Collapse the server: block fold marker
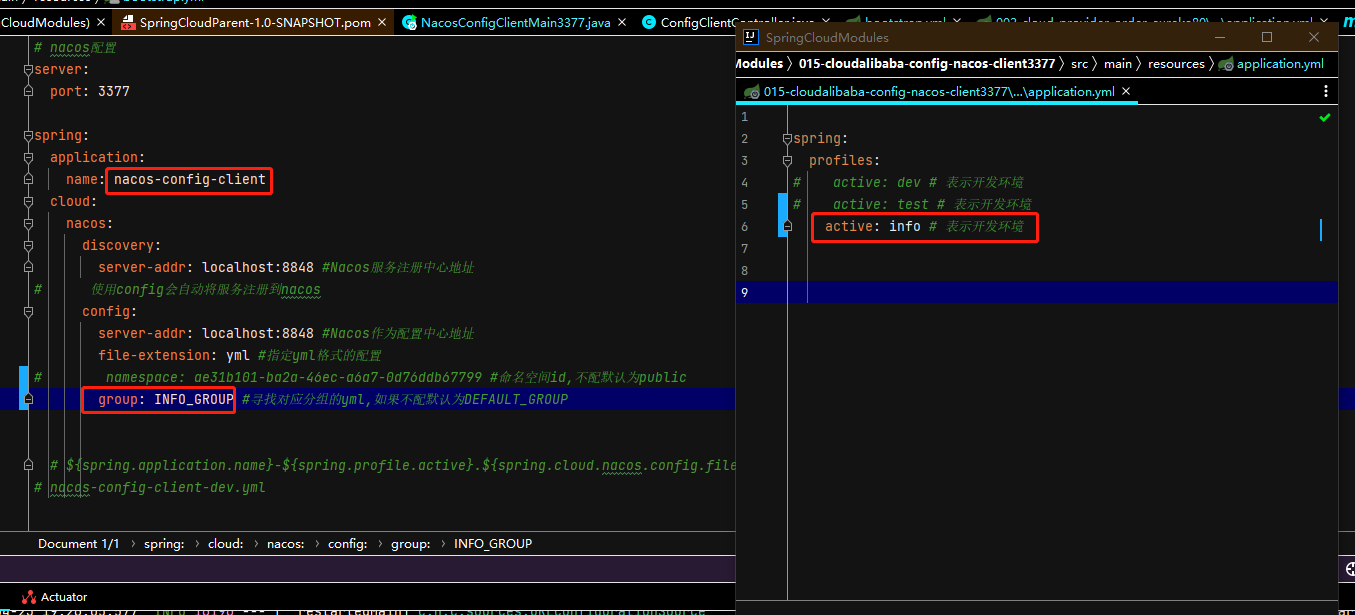 (x=28, y=70)
